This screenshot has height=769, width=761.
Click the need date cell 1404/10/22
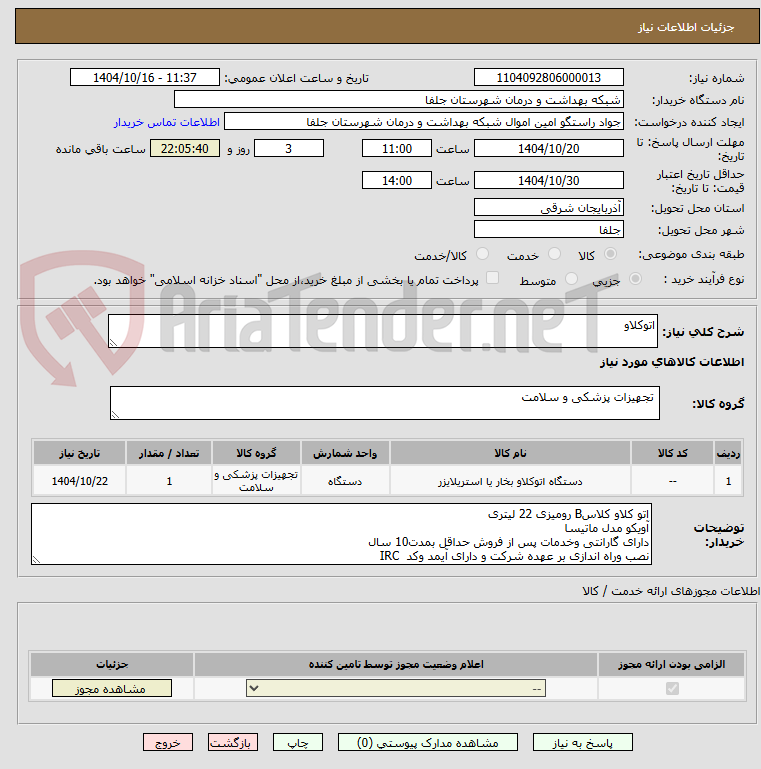(x=79, y=481)
